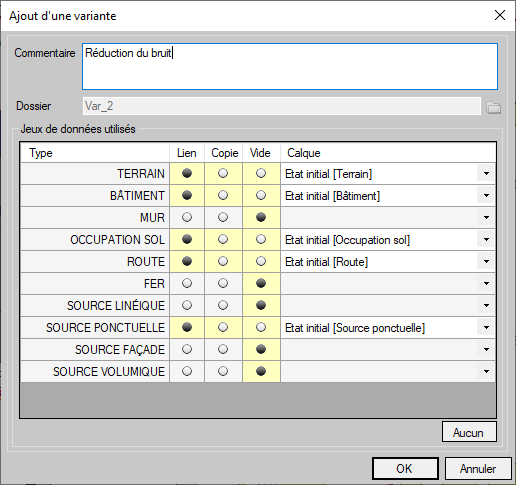The image size is (516, 485).
Task: Click the TERRAIN type cell
Action: [x=95, y=173]
